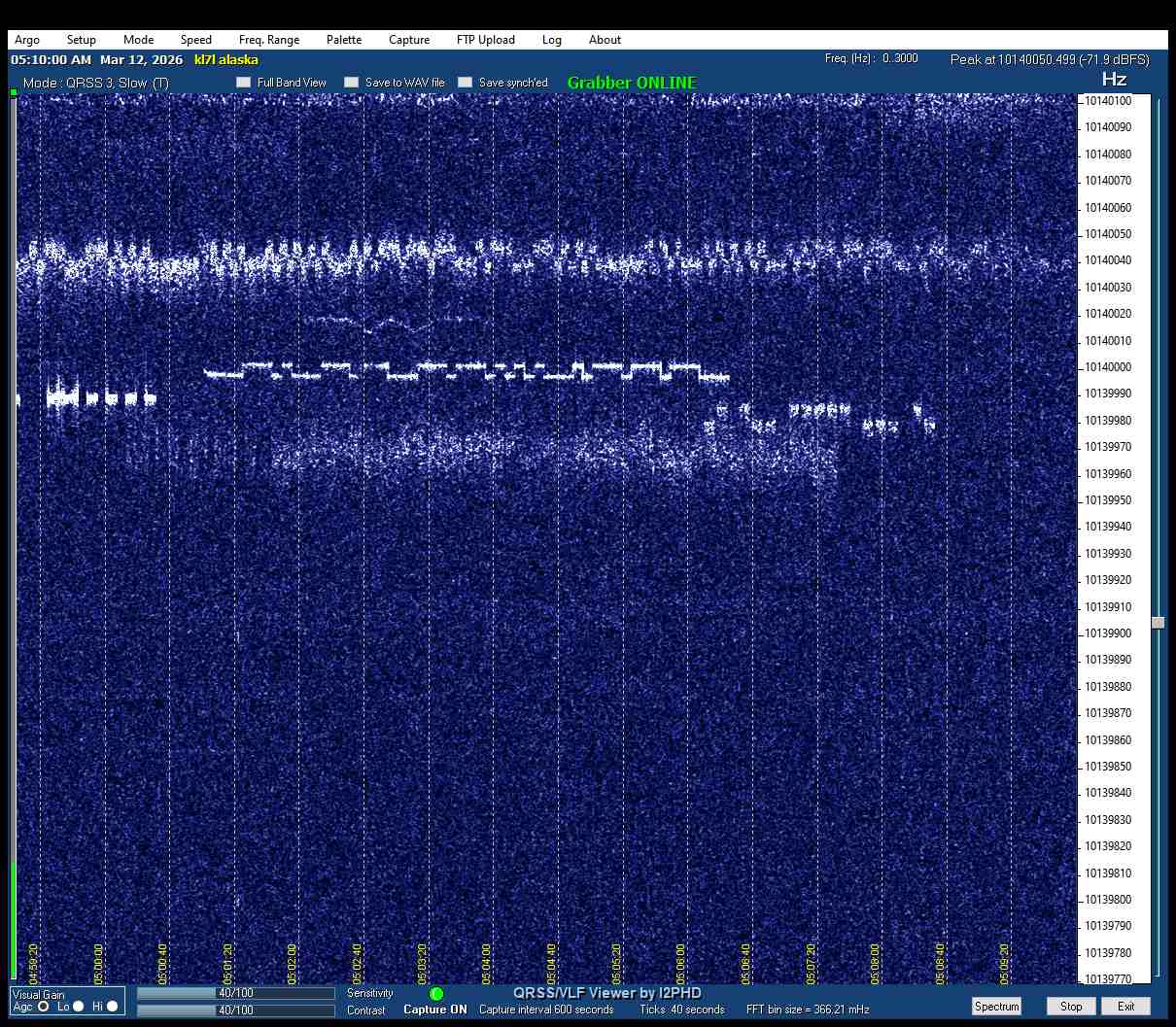This screenshot has height=1027, width=1176.
Task: Select the Agc visual gain radio button
Action: point(44,1007)
